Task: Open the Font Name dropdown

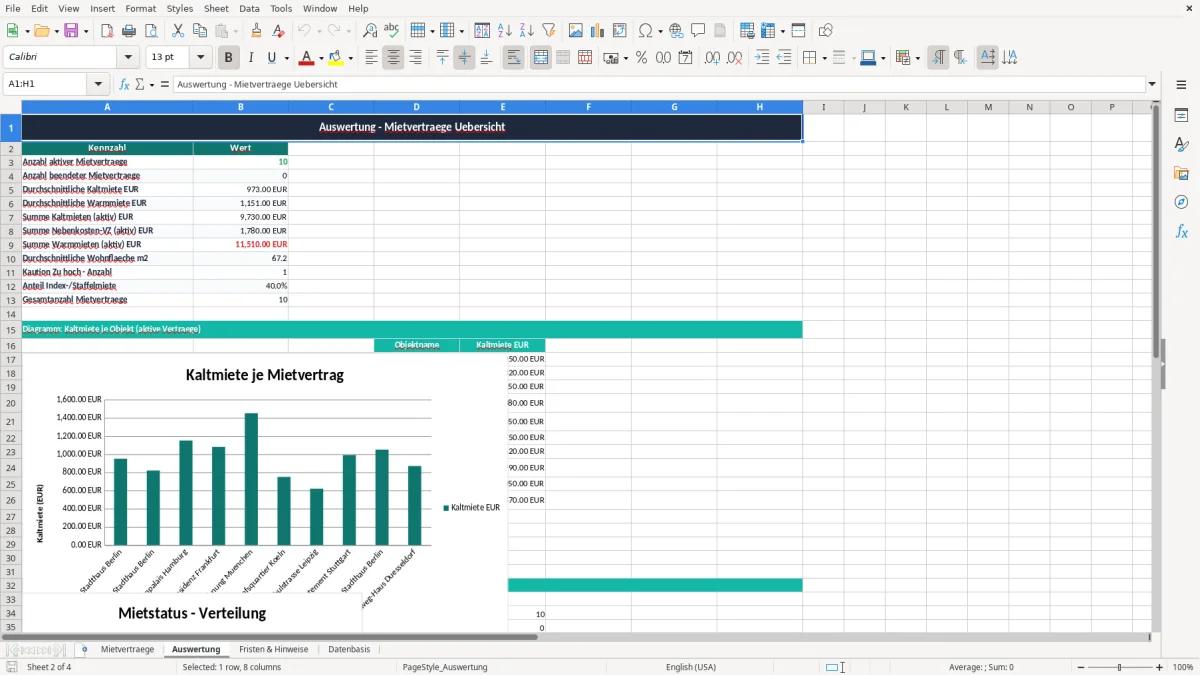Action: tap(128, 58)
